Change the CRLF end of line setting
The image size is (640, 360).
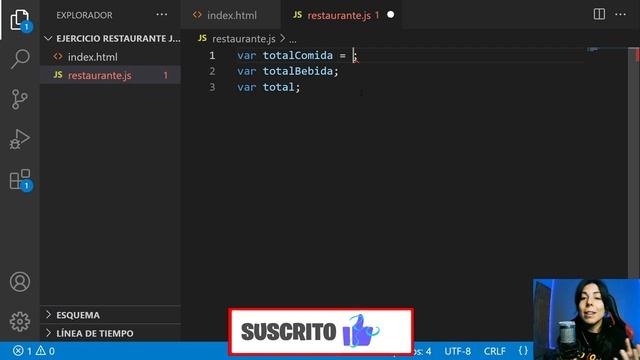495,351
